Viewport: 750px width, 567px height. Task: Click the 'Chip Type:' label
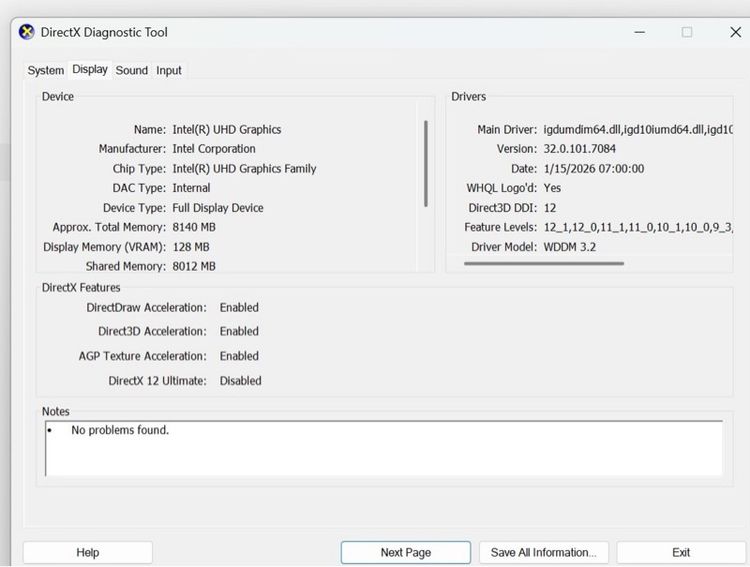139,168
